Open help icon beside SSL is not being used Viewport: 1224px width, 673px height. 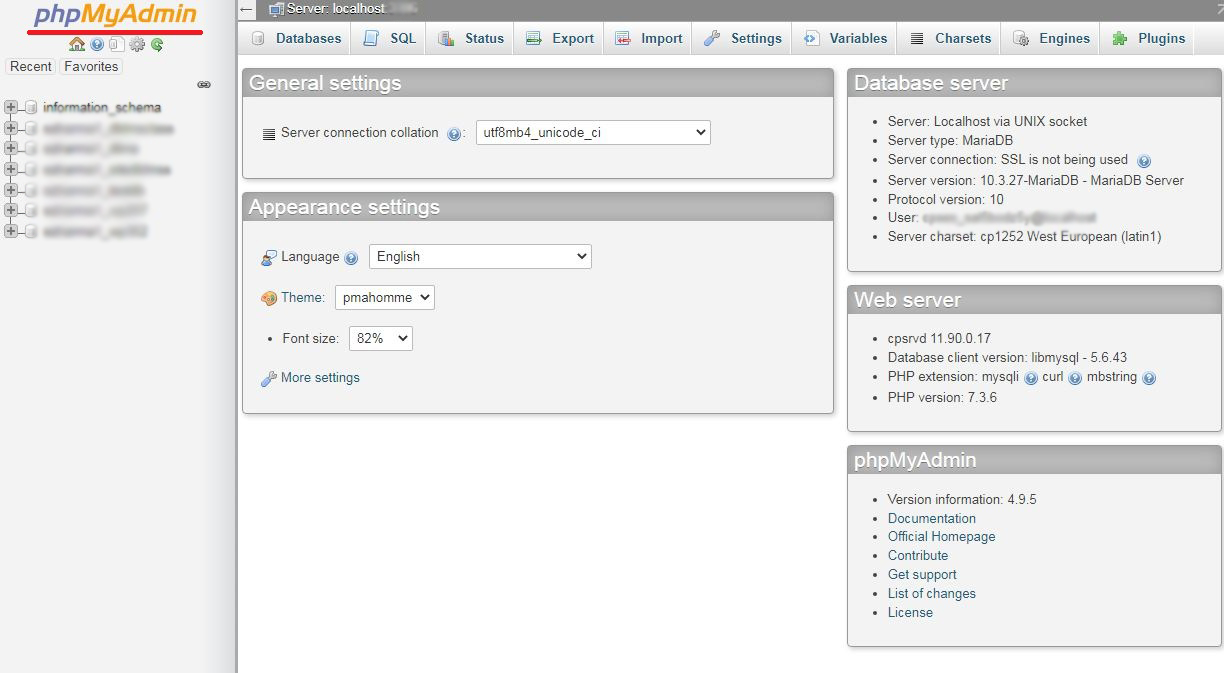(x=1144, y=161)
